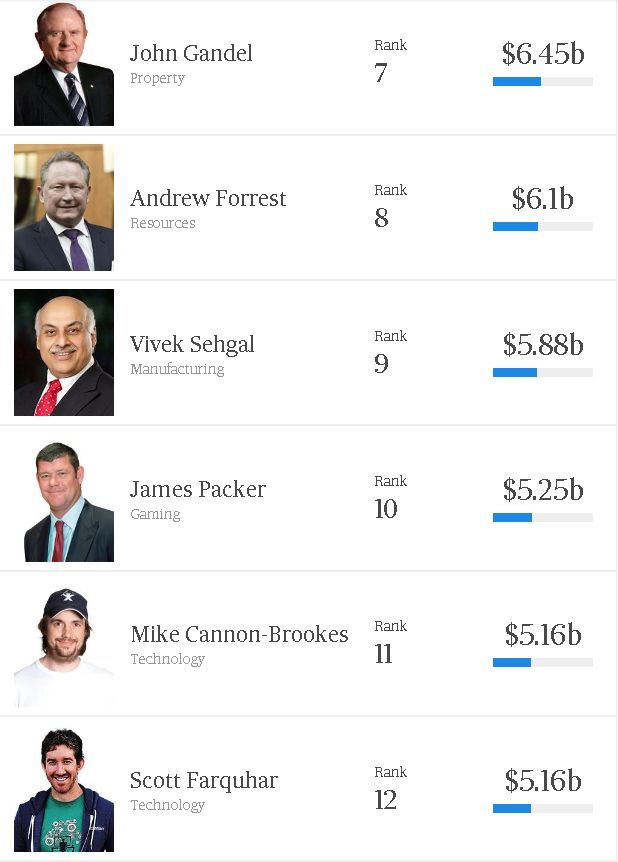Image resolution: width=618 pixels, height=862 pixels.
Task: Click the James Packer name
Action: click(x=198, y=489)
